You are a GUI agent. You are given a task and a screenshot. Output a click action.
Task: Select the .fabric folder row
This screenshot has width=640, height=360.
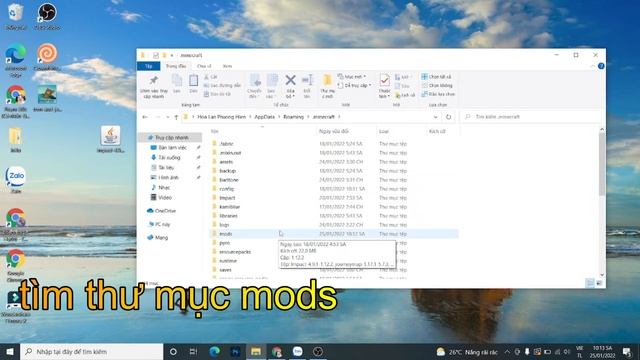(334, 144)
